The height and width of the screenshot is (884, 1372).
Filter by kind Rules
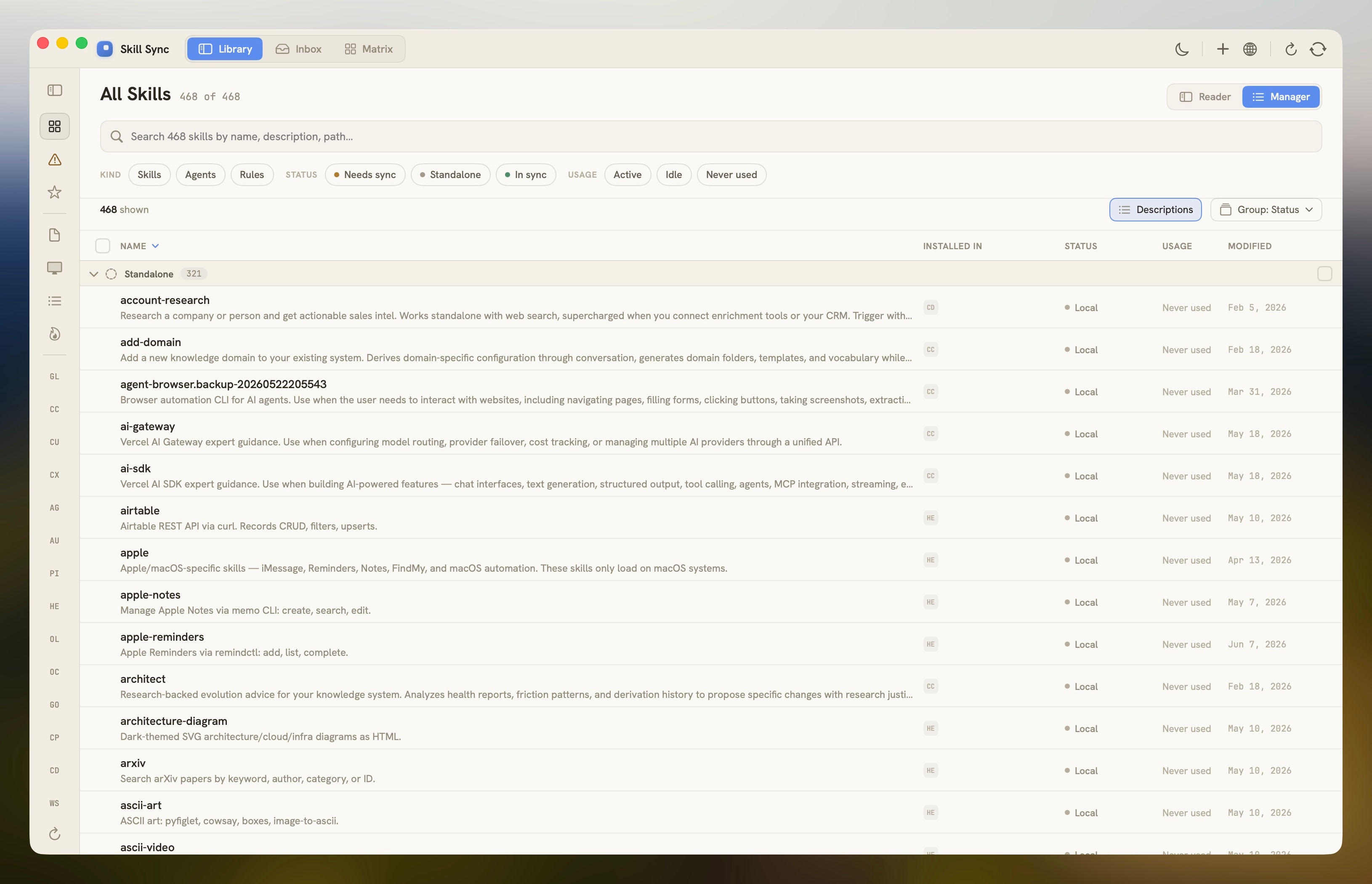(x=252, y=175)
